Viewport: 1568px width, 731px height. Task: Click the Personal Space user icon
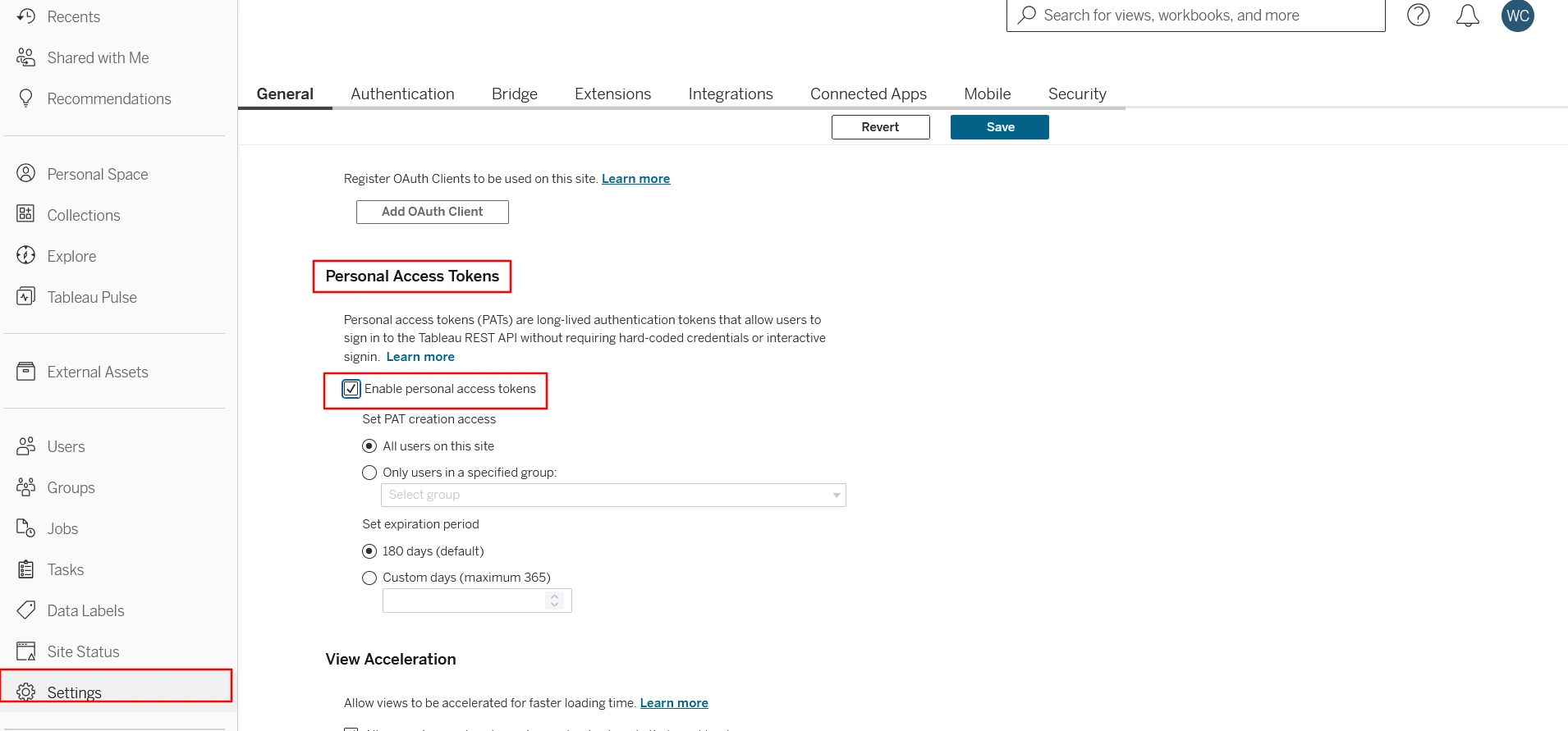point(26,173)
